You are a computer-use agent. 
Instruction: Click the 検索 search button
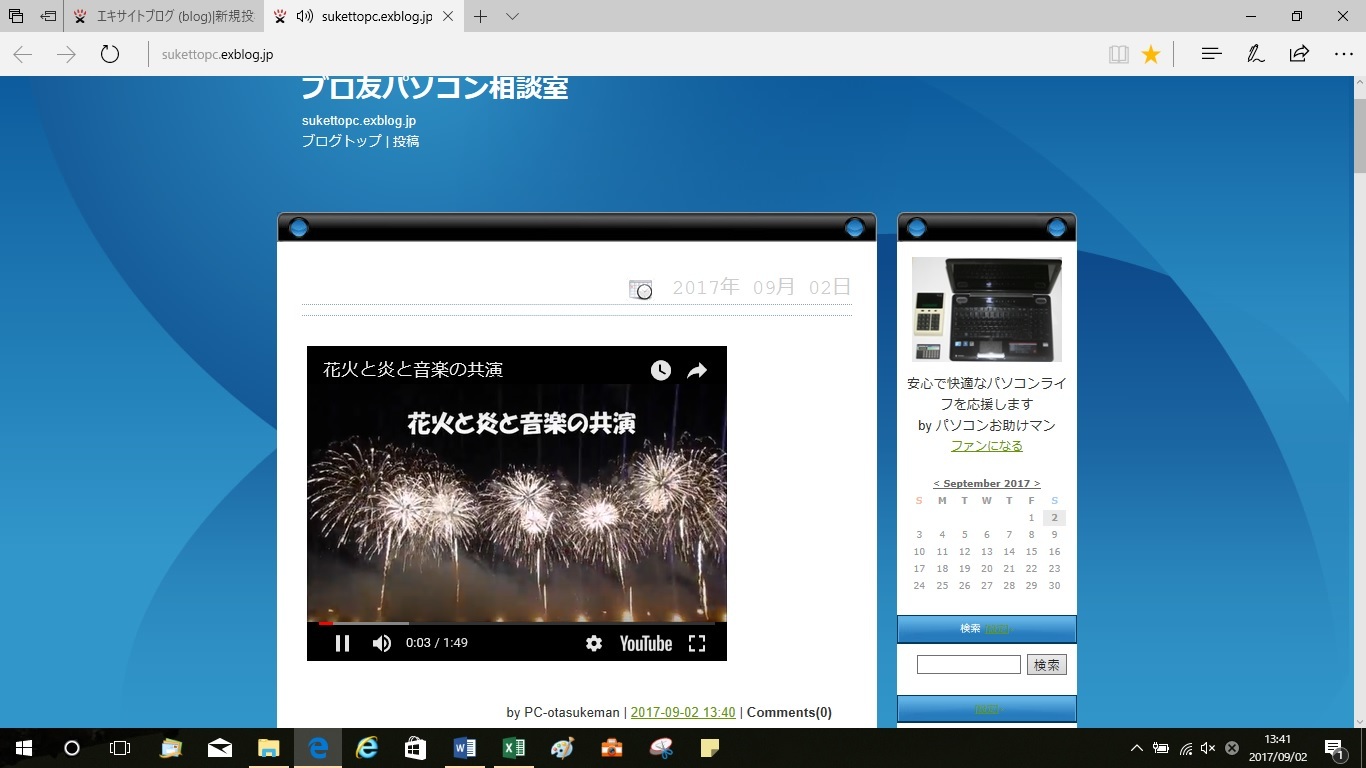(x=1047, y=665)
